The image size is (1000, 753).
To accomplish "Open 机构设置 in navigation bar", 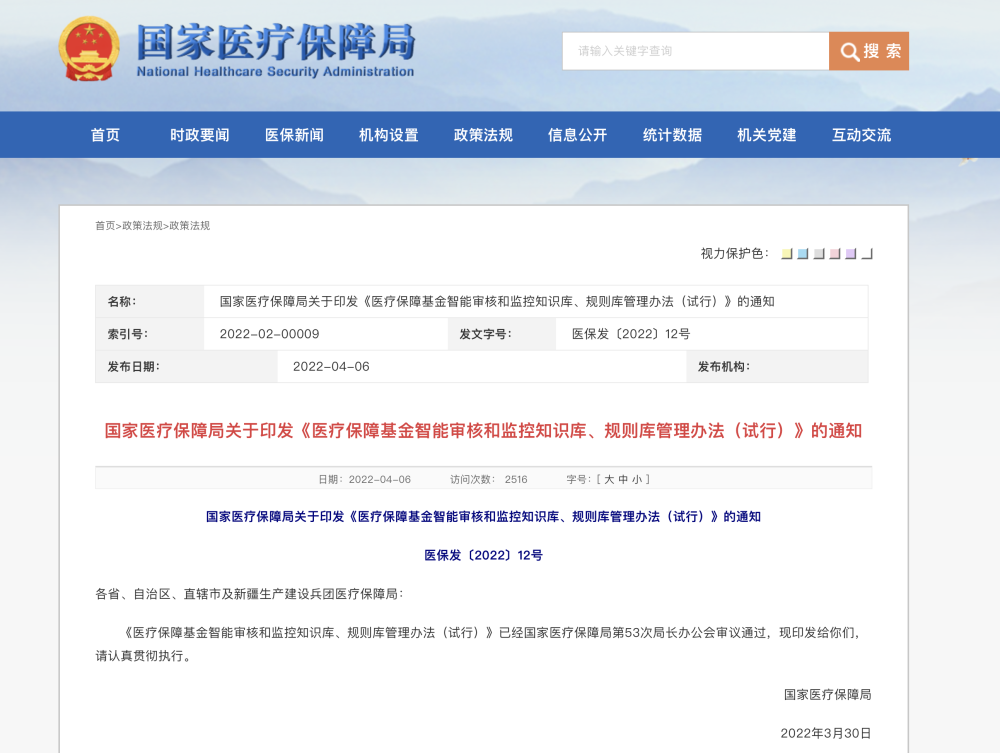I will [x=388, y=135].
